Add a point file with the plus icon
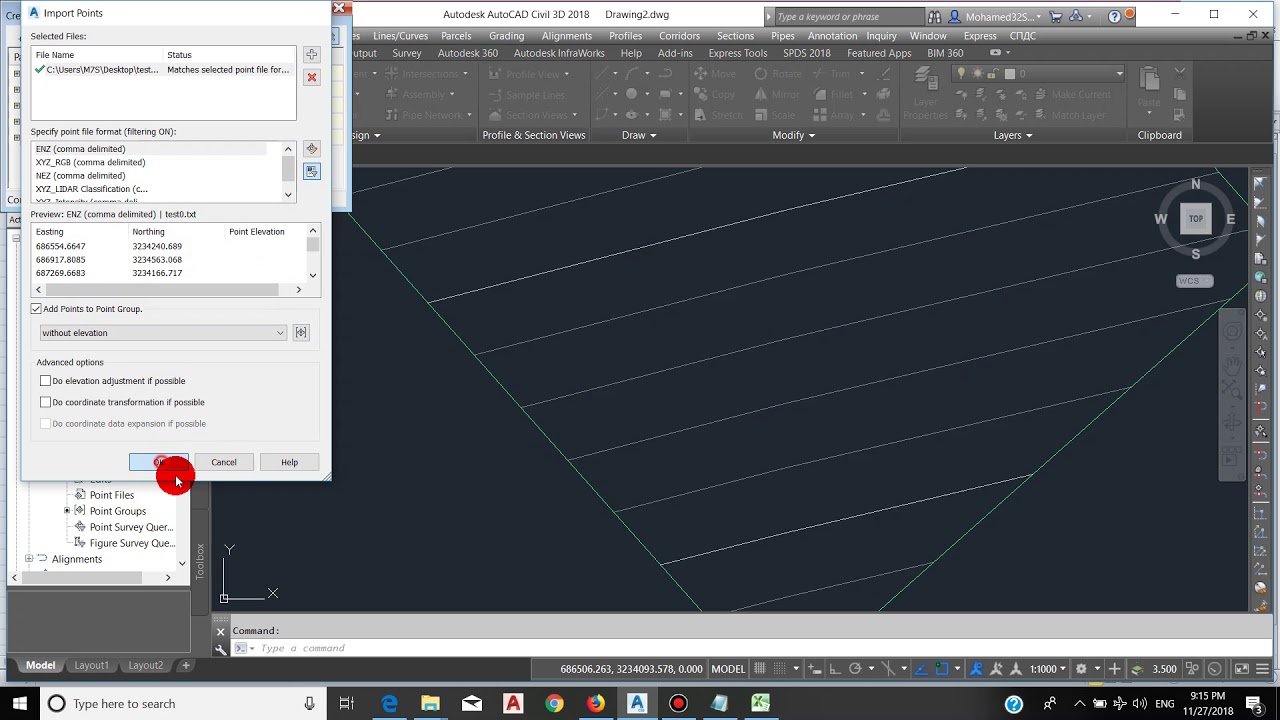Viewport: 1280px width, 720px height. pos(312,55)
